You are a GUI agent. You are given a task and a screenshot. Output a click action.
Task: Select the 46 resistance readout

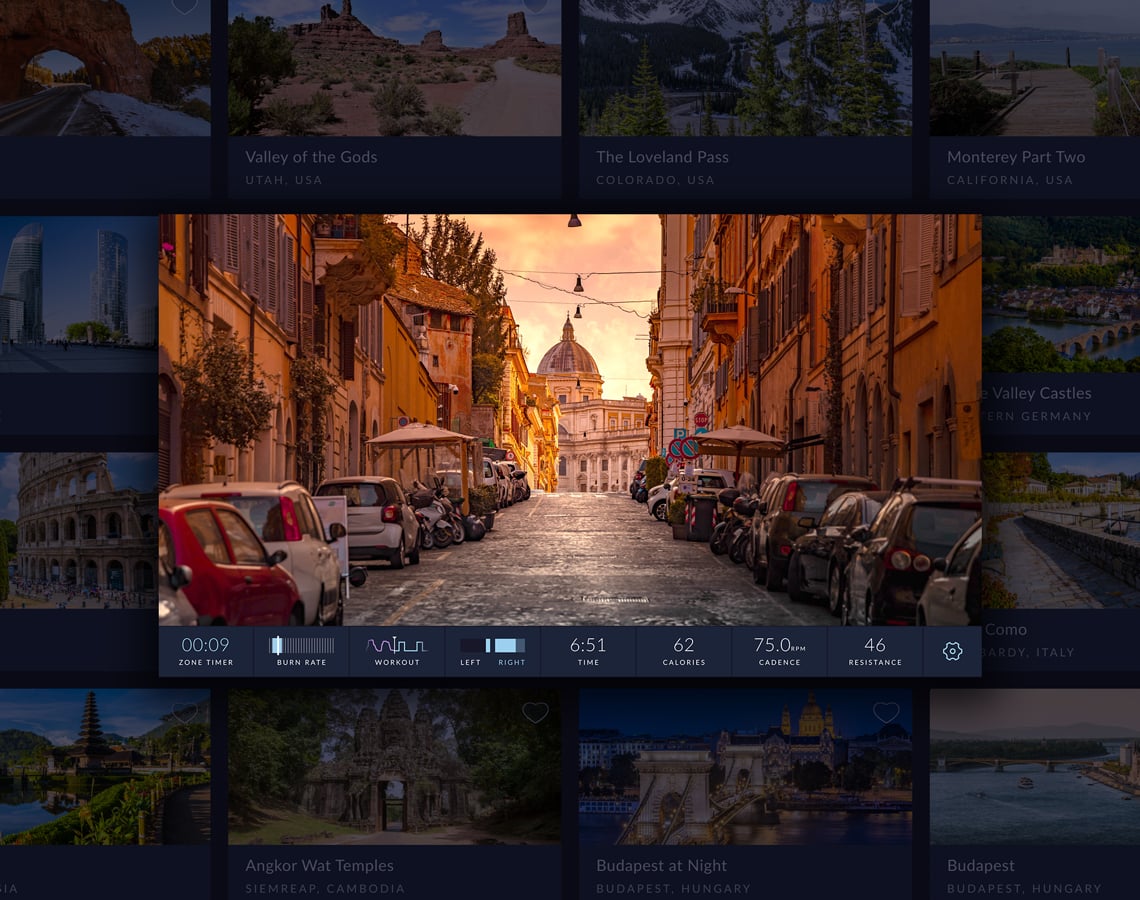875,645
